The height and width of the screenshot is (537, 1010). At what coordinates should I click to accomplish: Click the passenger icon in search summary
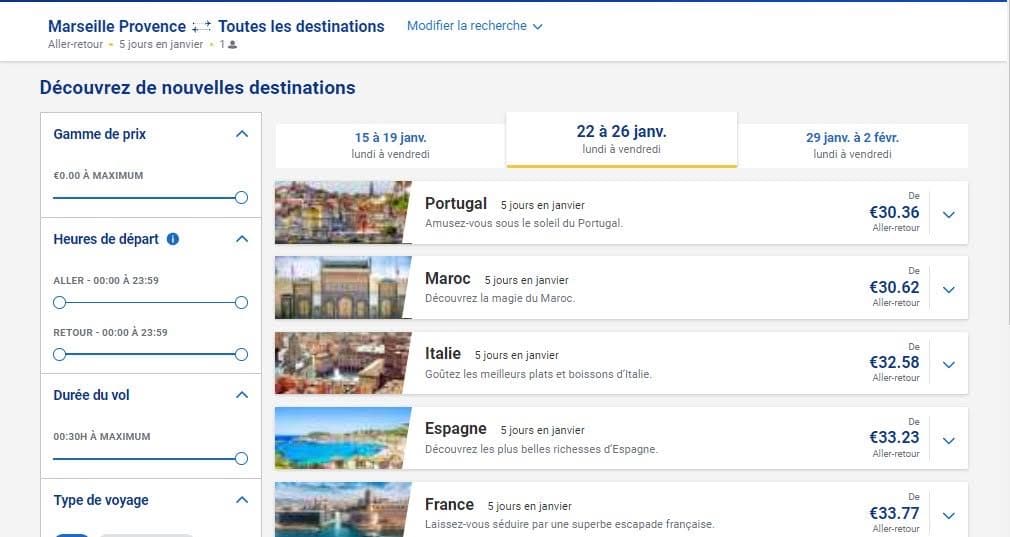pos(232,45)
